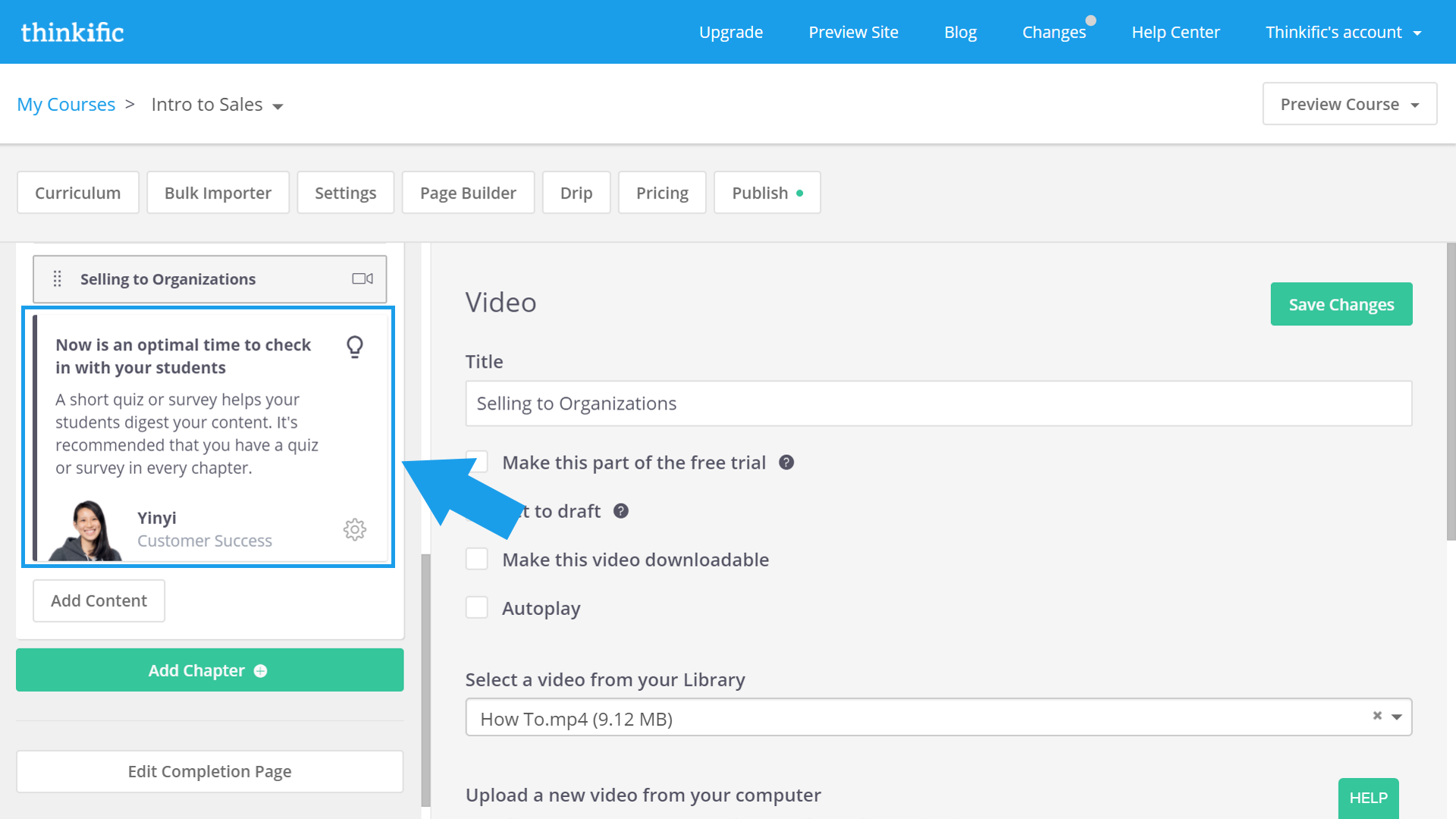Click the green status dot on Publish

(x=799, y=193)
